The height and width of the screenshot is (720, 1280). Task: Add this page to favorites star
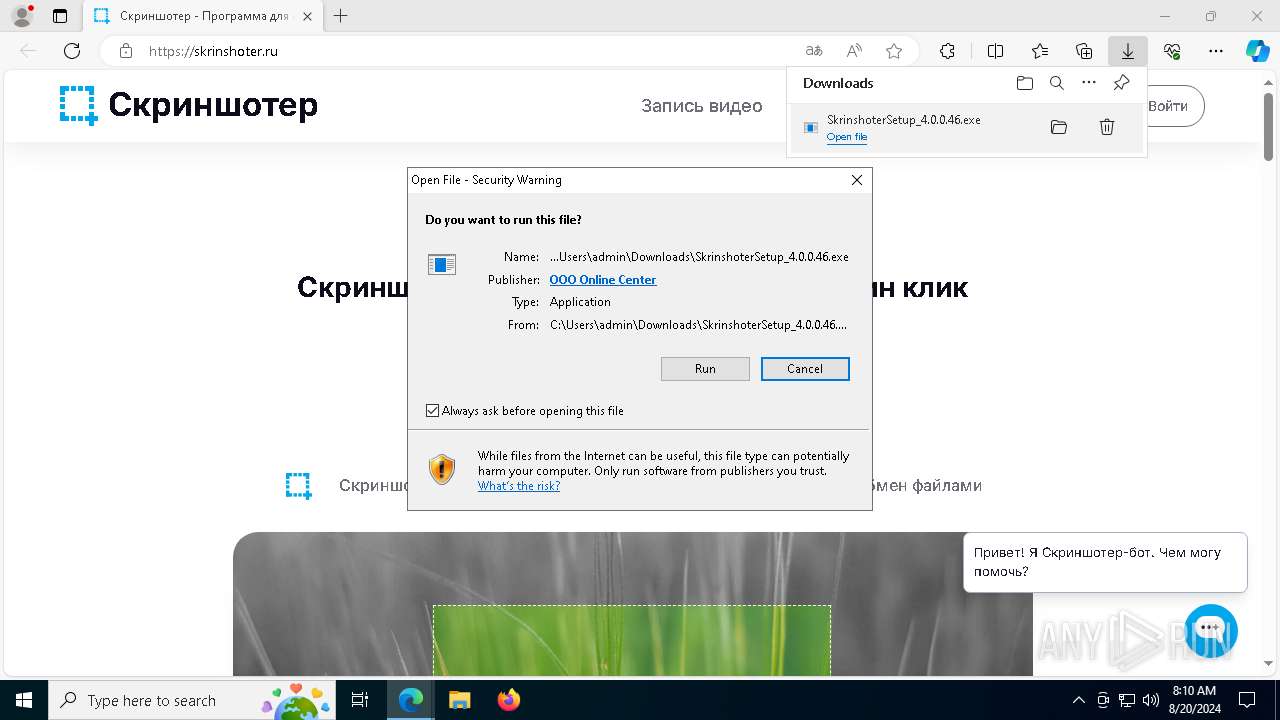[894, 51]
